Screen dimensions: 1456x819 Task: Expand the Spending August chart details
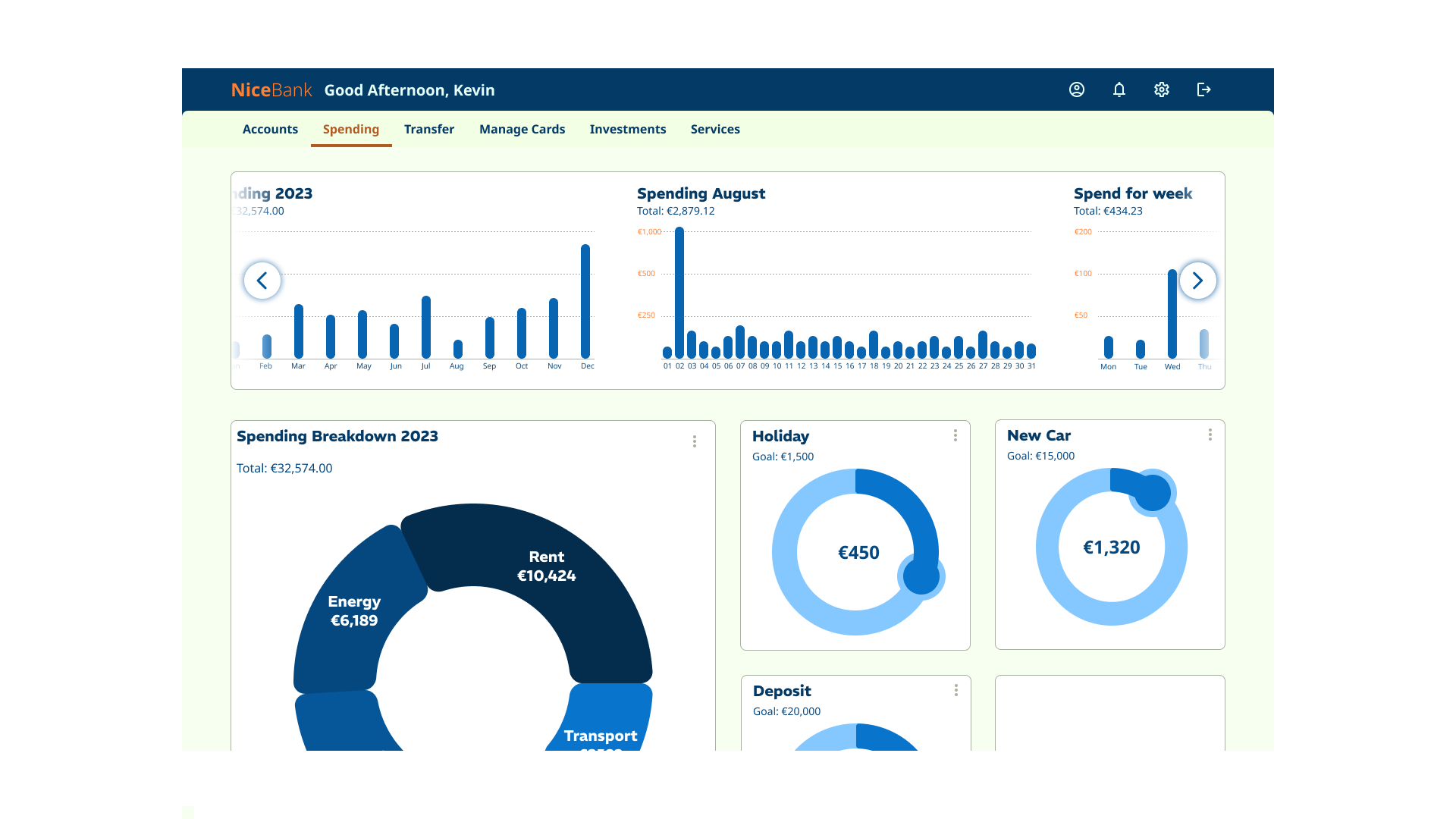(x=701, y=193)
